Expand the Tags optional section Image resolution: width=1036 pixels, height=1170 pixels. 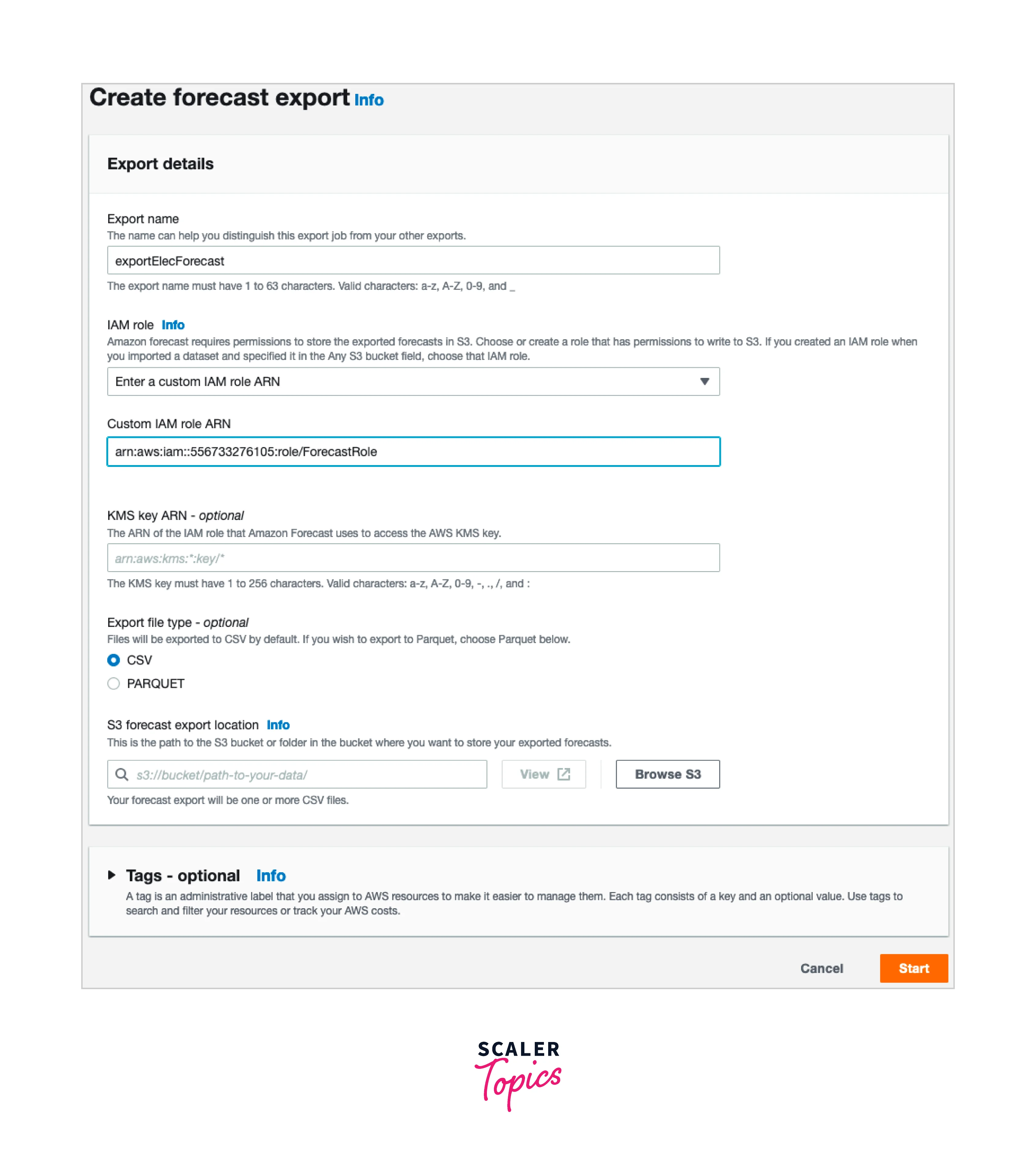coord(112,875)
